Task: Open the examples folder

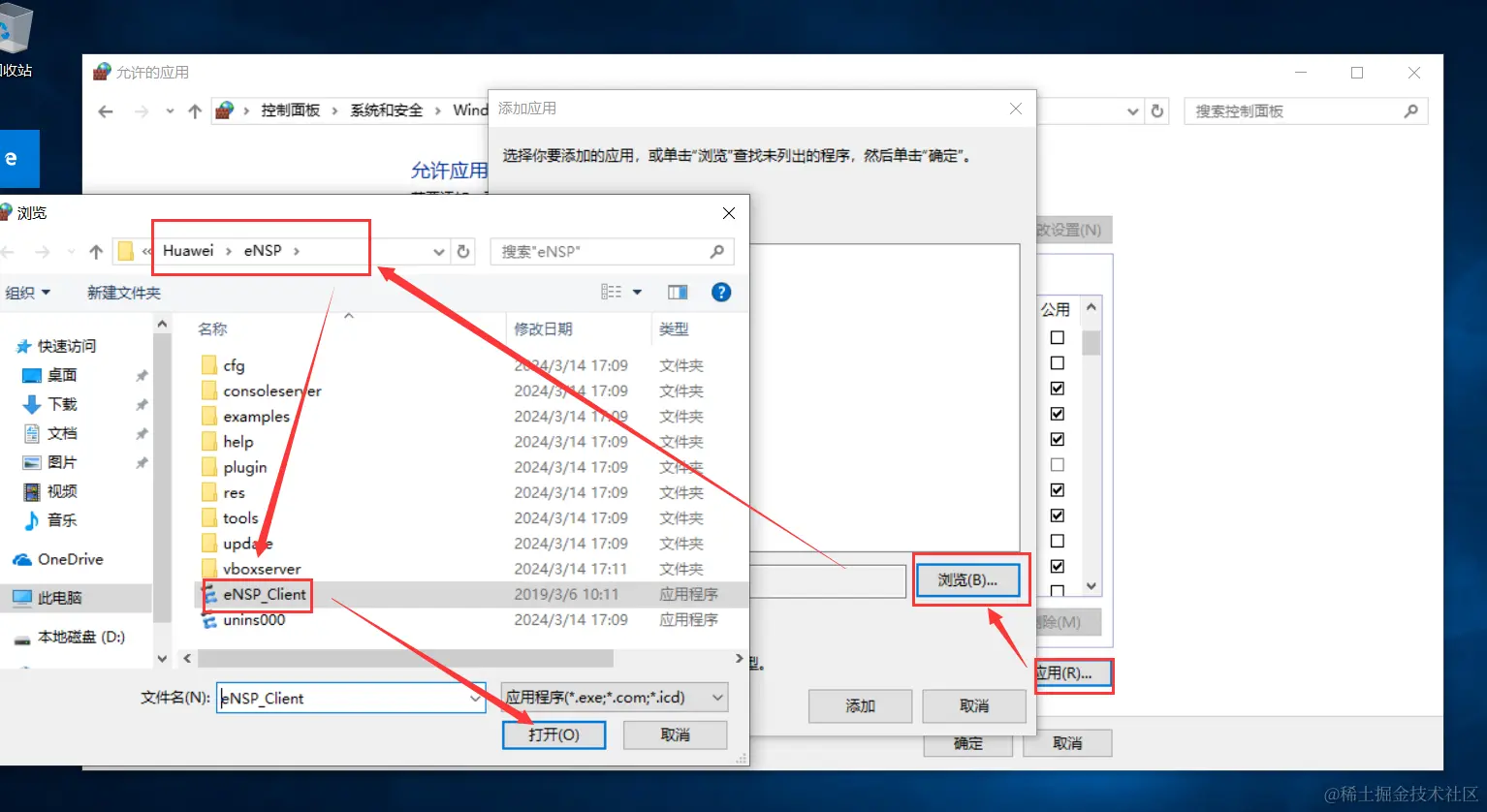Action: (256, 417)
